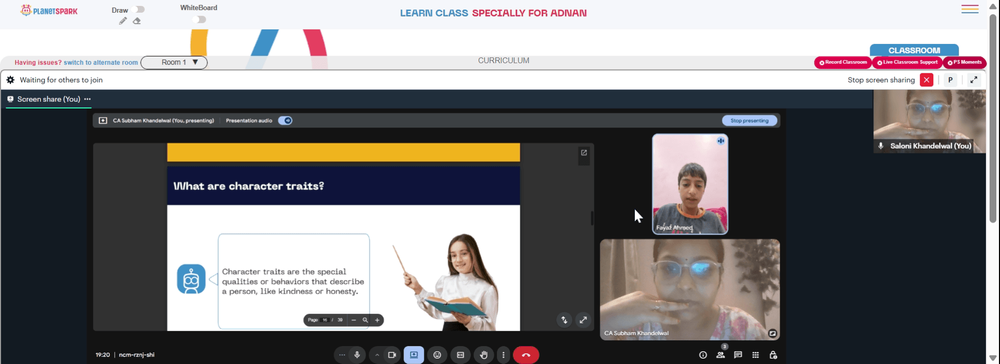Toggle Presentation audio switch

(x=285, y=120)
